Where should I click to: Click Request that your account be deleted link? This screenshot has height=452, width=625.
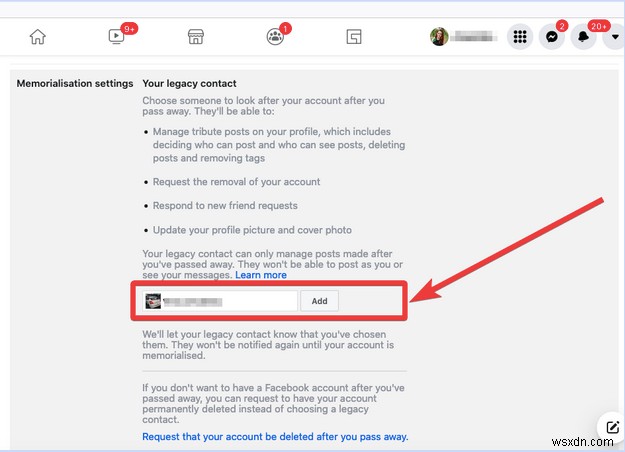coord(275,436)
